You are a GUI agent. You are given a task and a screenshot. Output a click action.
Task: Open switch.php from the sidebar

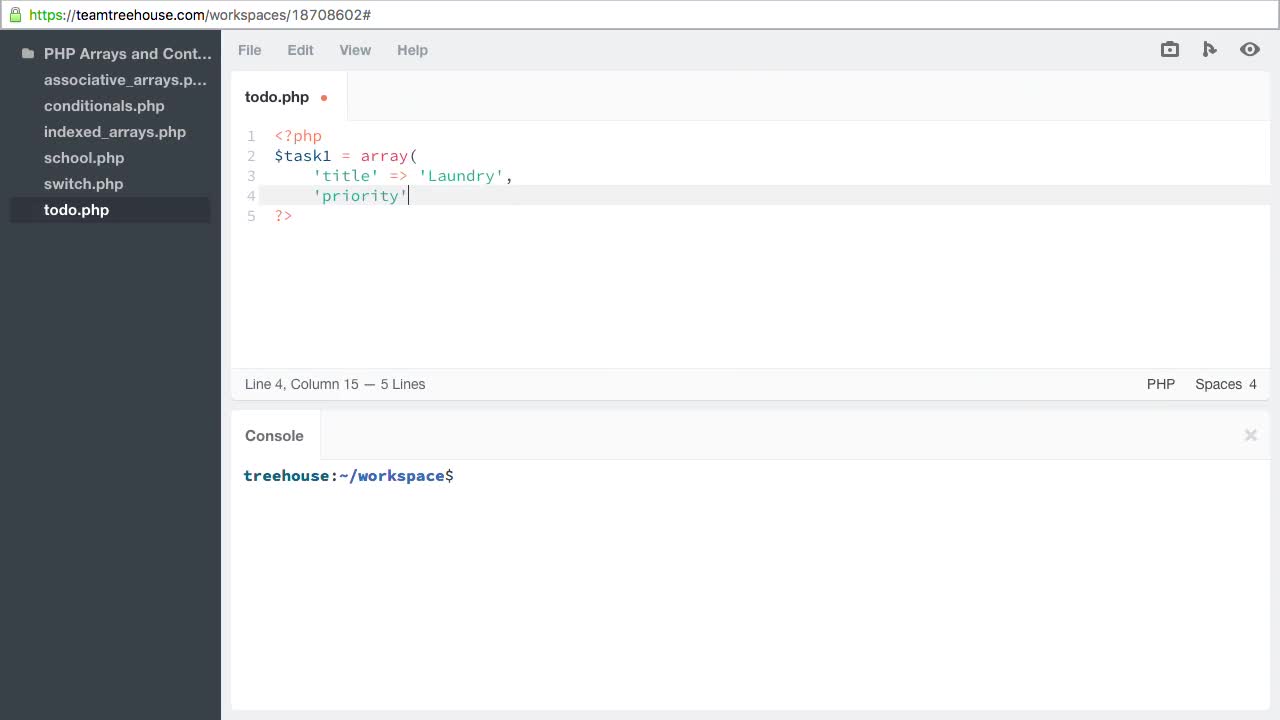pos(83,184)
